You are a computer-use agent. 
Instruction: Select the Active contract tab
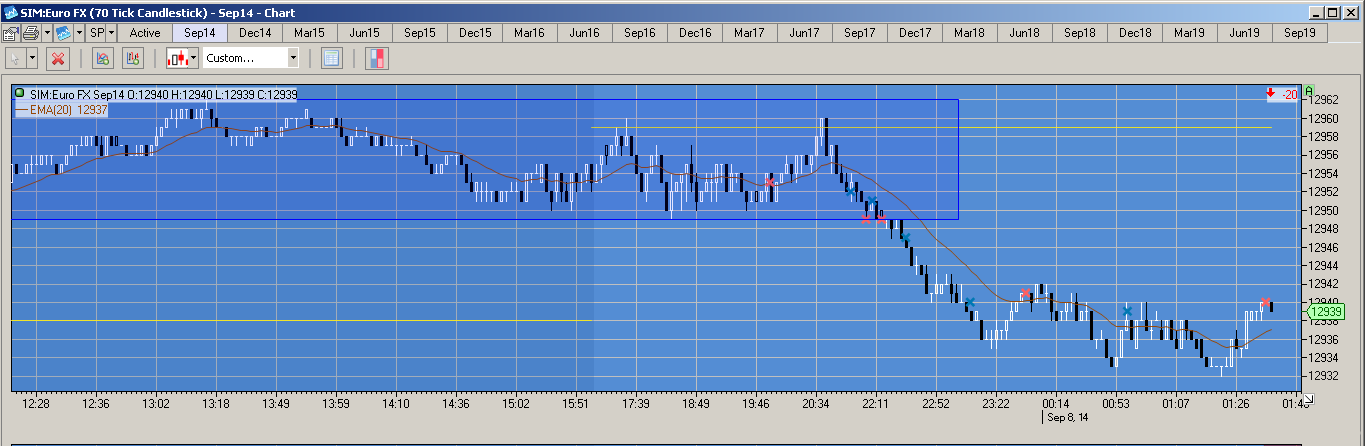point(145,33)
